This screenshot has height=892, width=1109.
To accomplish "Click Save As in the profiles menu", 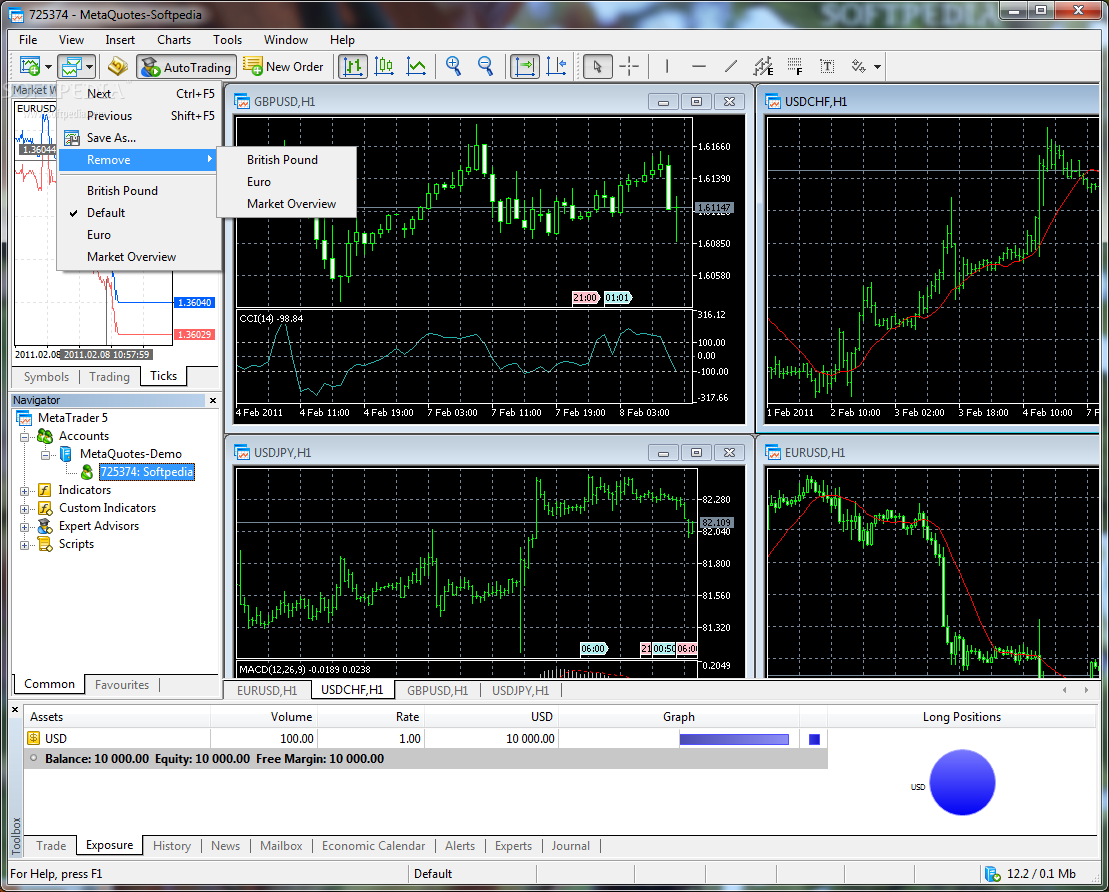I will pos(140,138).
